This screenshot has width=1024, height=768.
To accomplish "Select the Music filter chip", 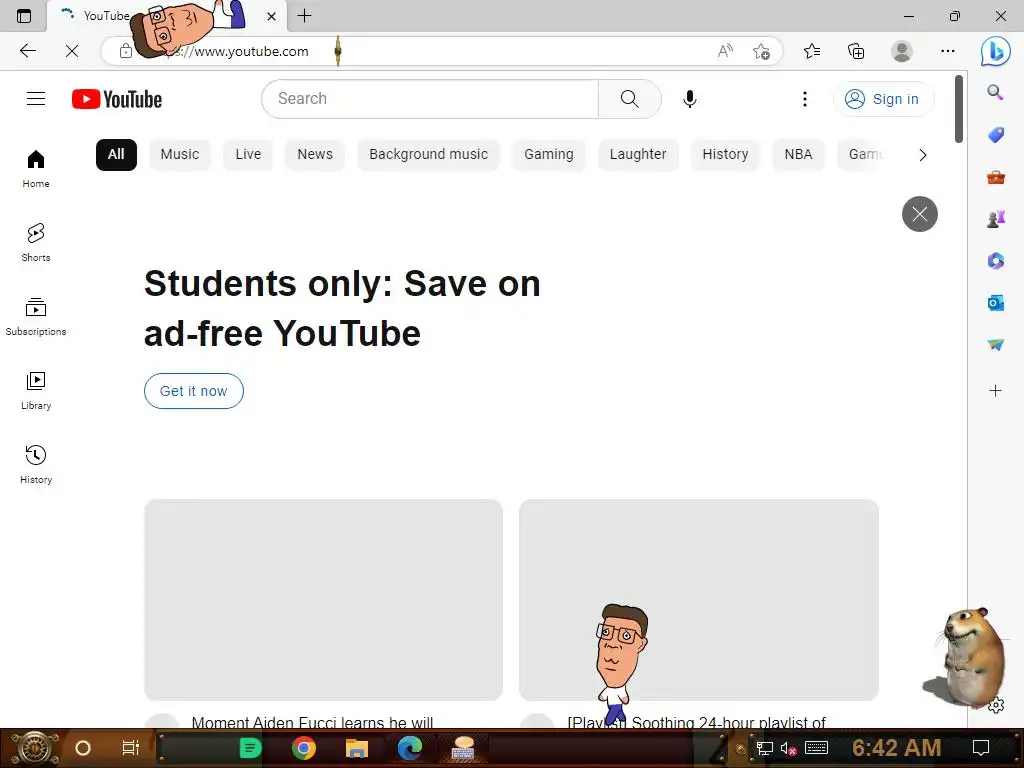I will pos(180,155).
